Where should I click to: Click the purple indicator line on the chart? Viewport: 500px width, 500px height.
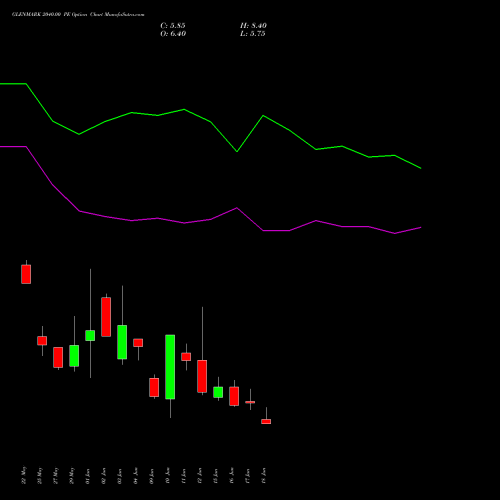[x=211, y=219]
